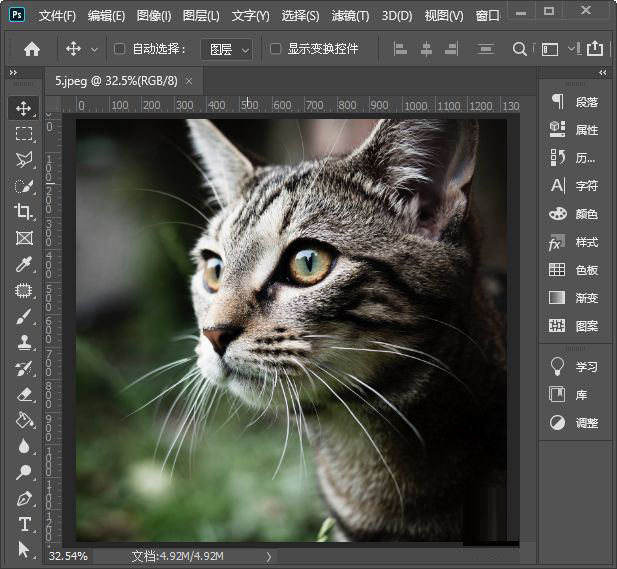Open the 图层 auto-select dropdown
Viewport: 617px width, 569px height.
click(x=227, y=49)
